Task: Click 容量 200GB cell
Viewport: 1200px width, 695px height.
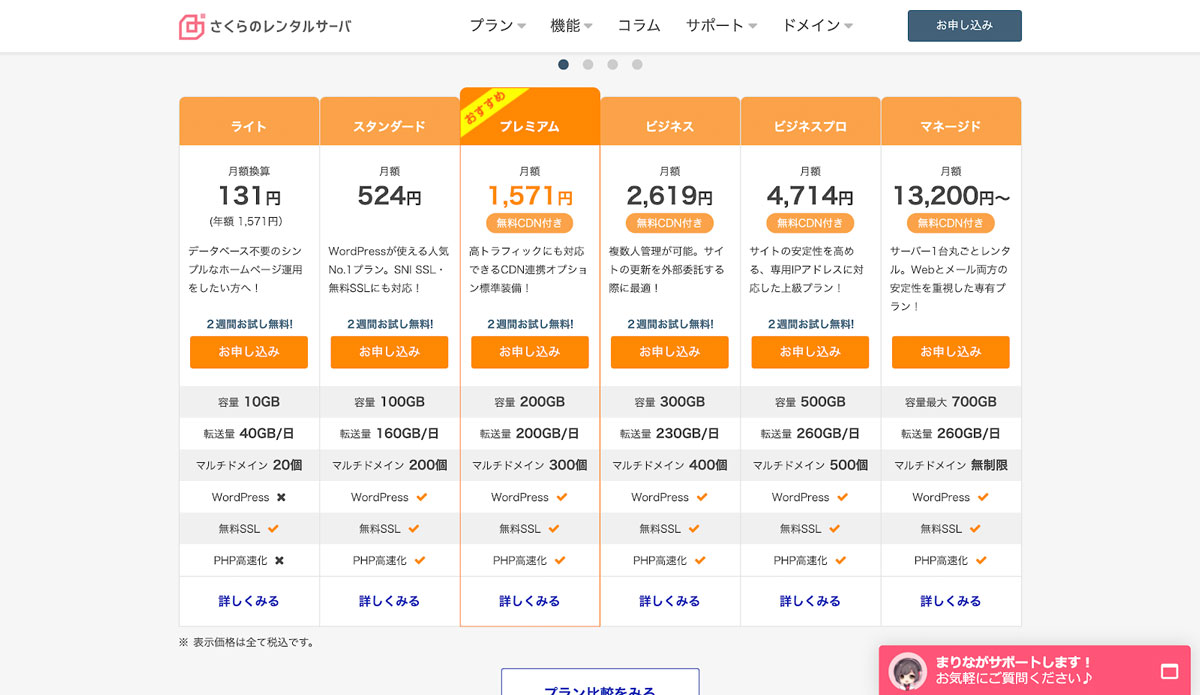Action: [530, 402]
